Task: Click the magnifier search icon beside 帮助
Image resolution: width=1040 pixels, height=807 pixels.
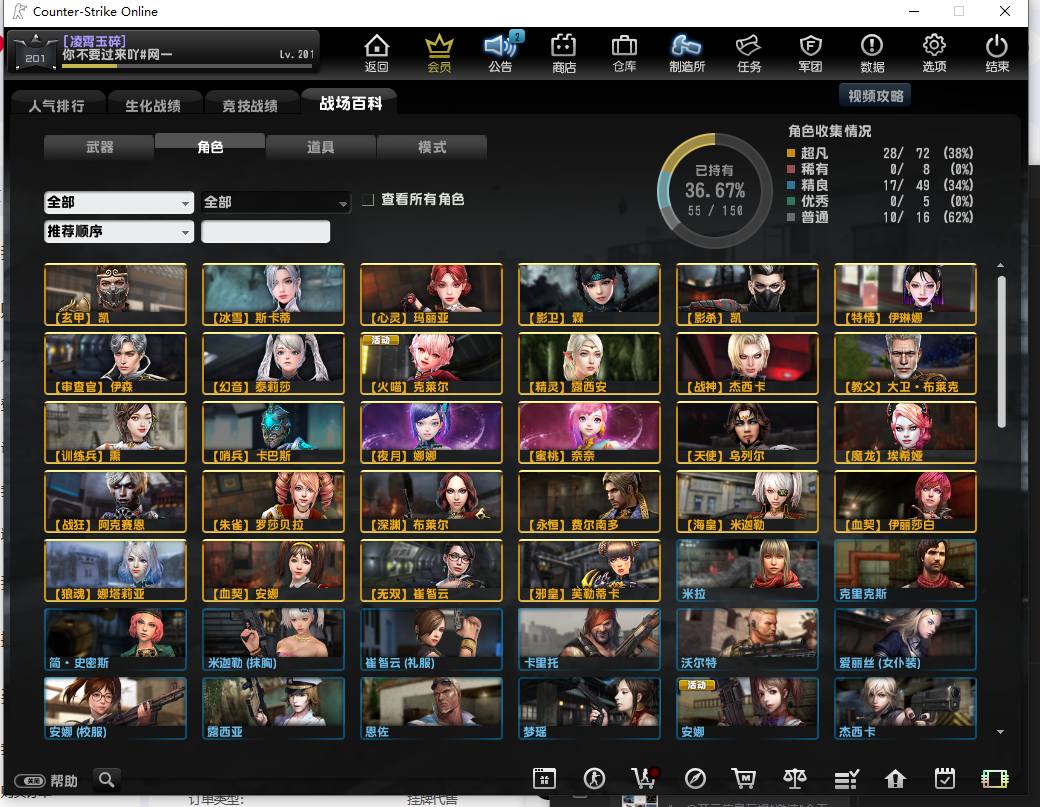Action: [107, 779]
